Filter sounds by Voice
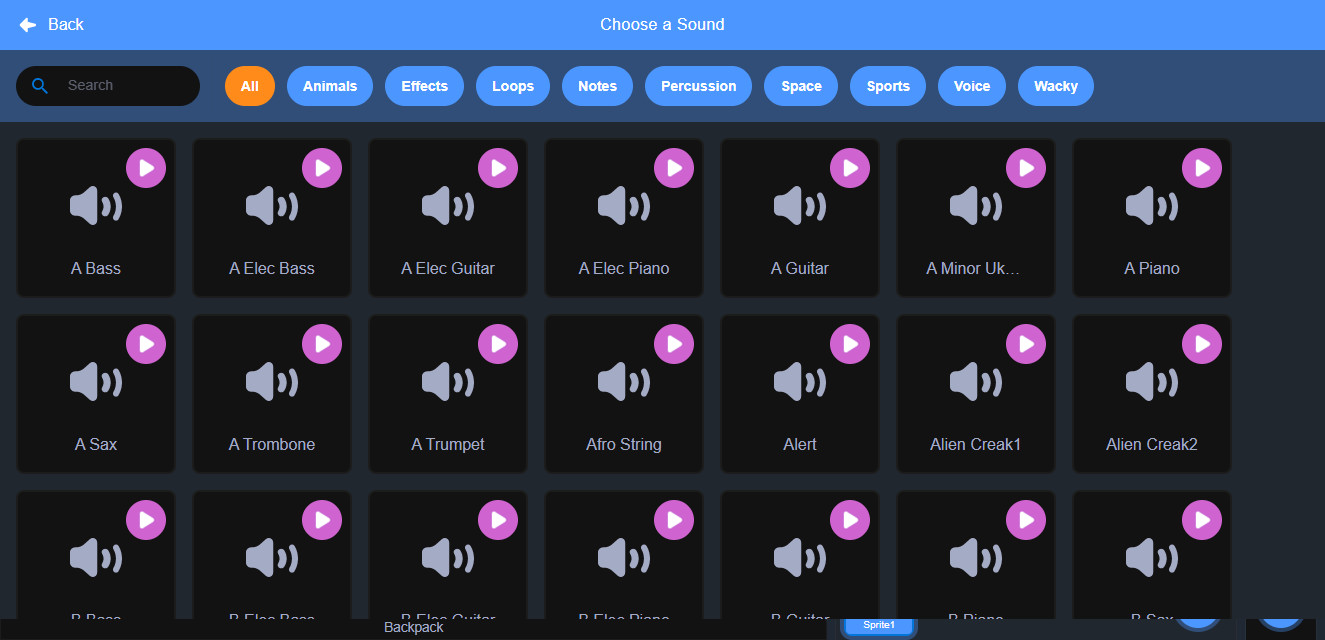Screen dimensions: 1325x640 coord(971,86)
